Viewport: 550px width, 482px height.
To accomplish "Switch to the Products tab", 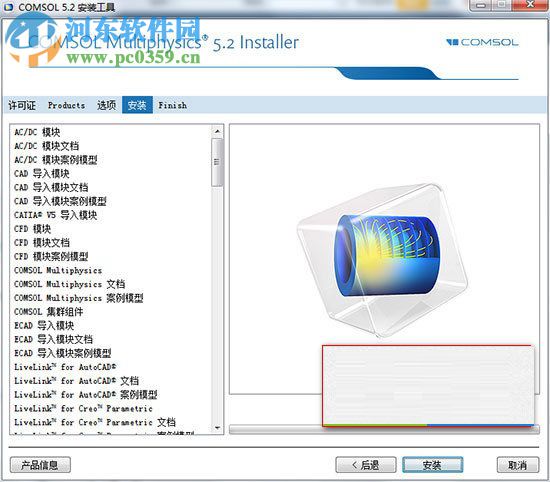I will click(66, 105).
